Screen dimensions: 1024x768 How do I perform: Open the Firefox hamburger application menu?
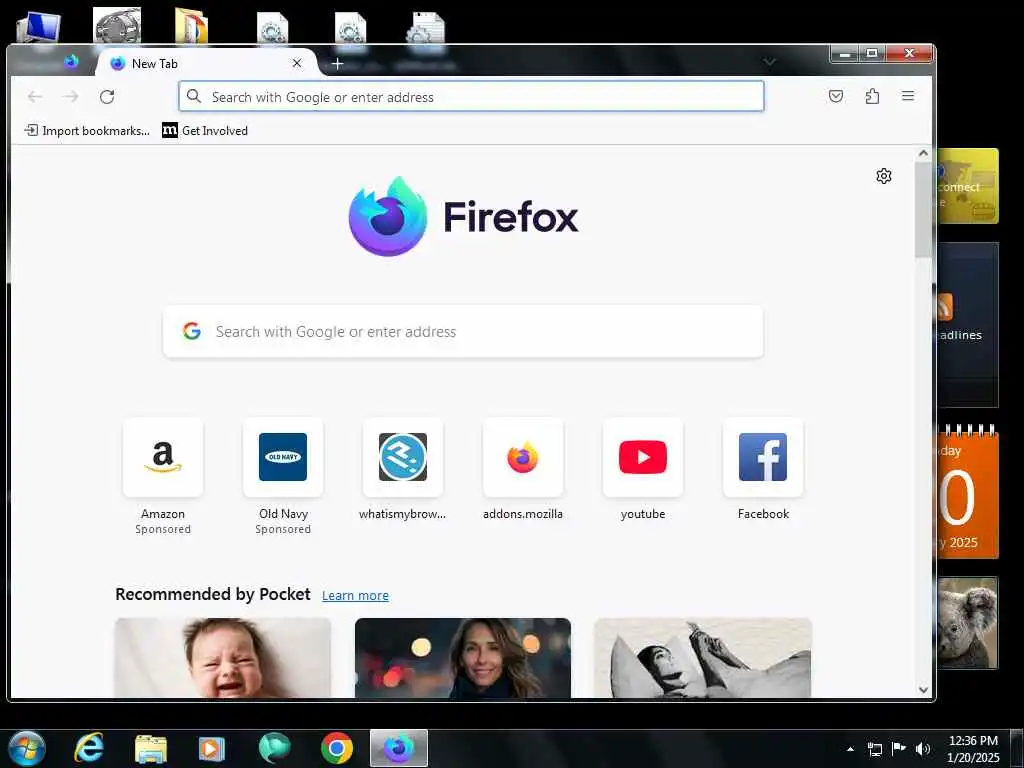click(908, 96)
